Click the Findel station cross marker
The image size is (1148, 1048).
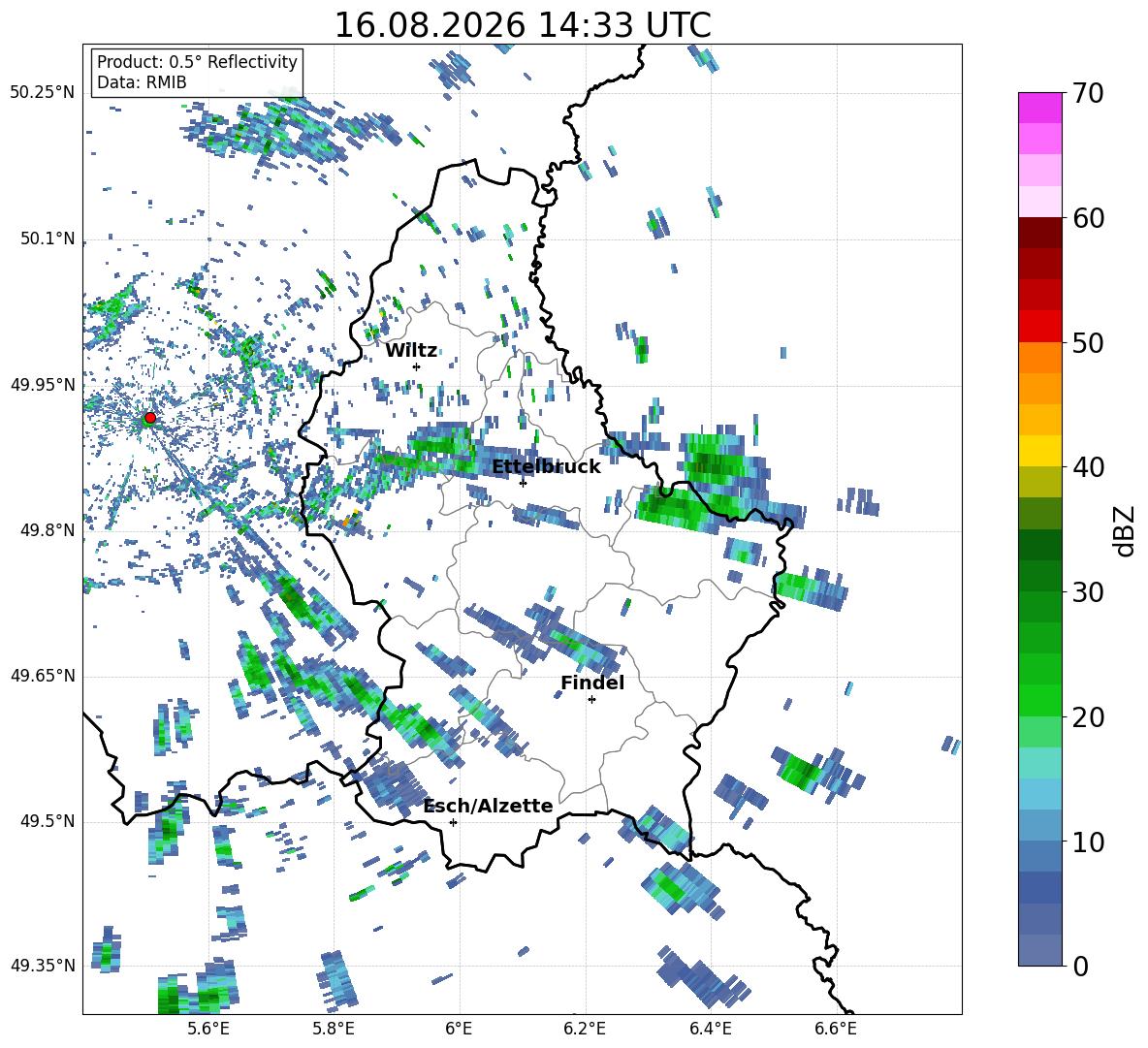[x=591, y=700]
